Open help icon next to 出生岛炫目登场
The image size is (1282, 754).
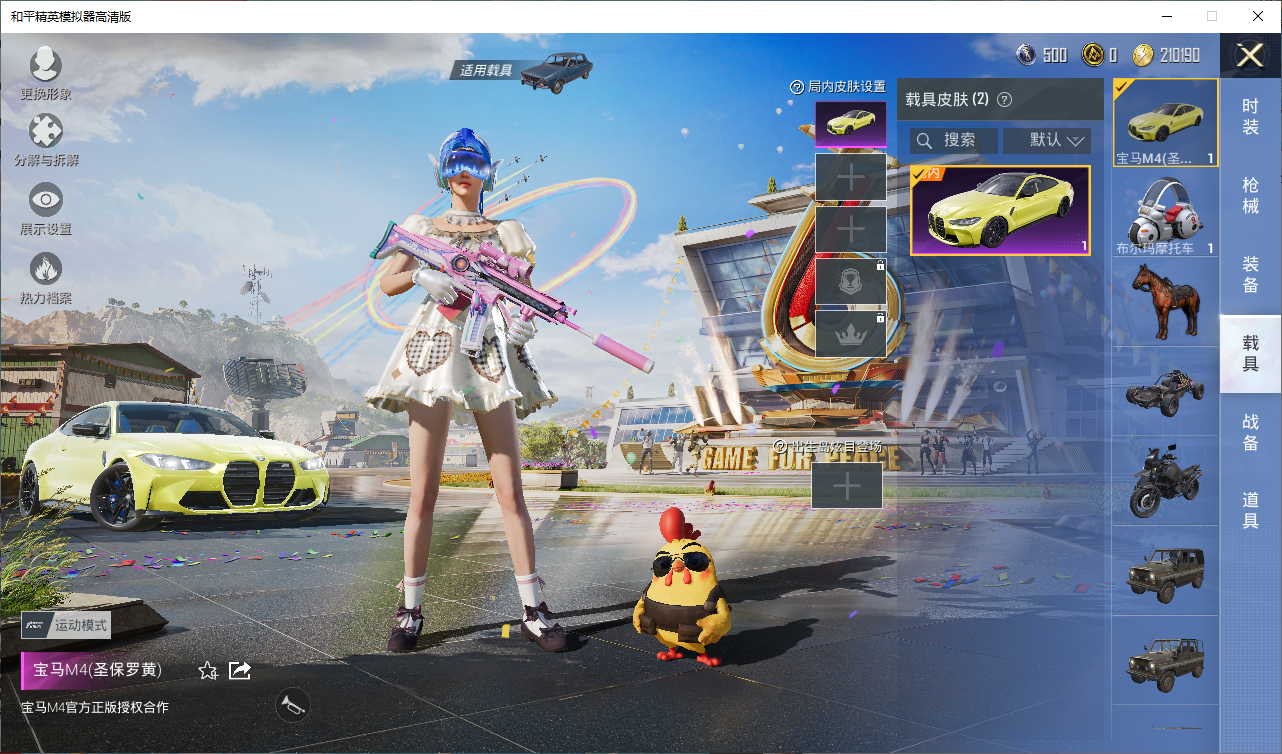(781, 446)
